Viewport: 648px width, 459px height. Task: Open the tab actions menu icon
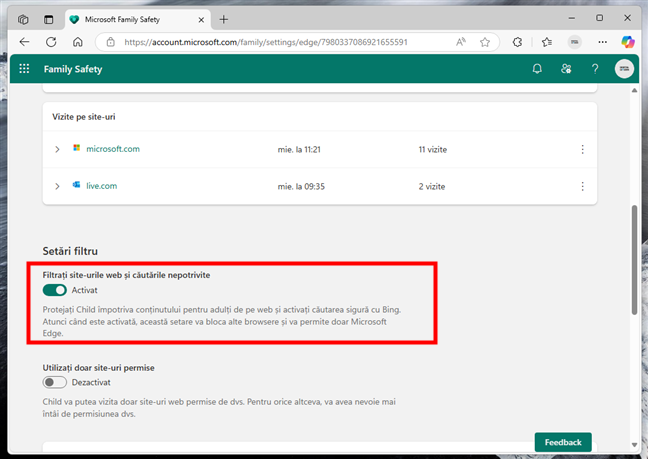(x=49, y=19)
